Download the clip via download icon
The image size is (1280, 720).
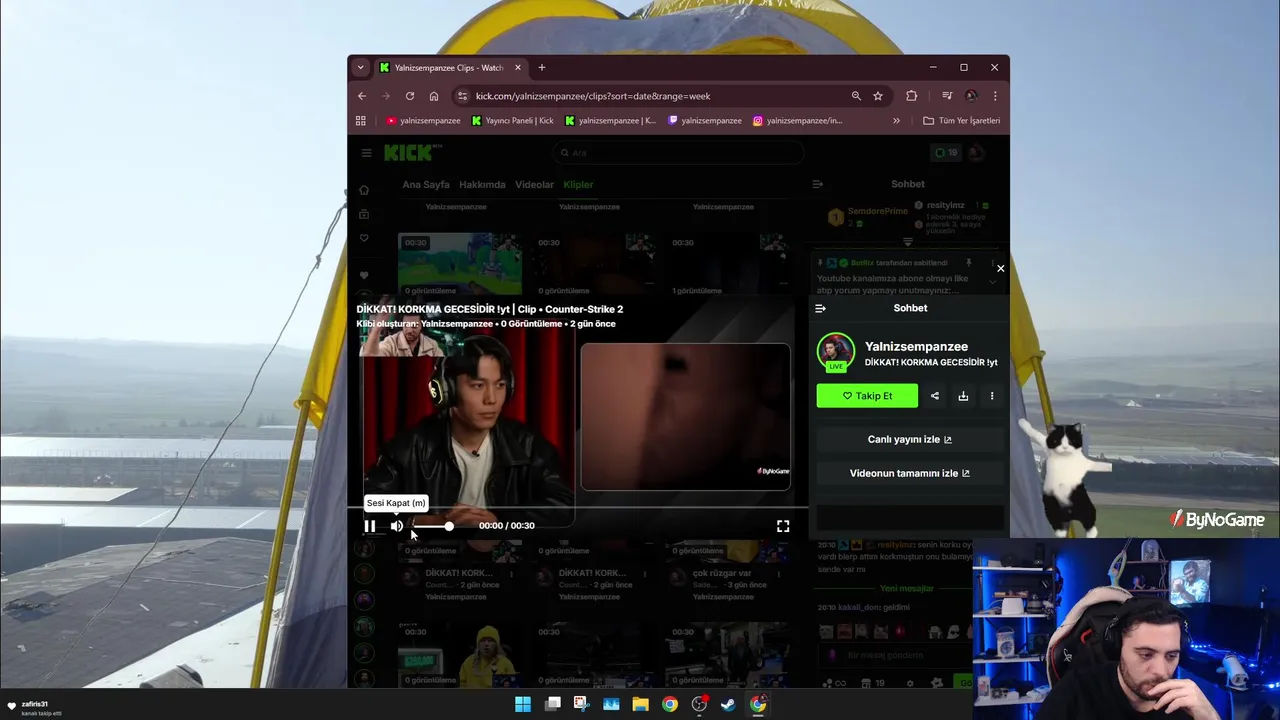963,396
